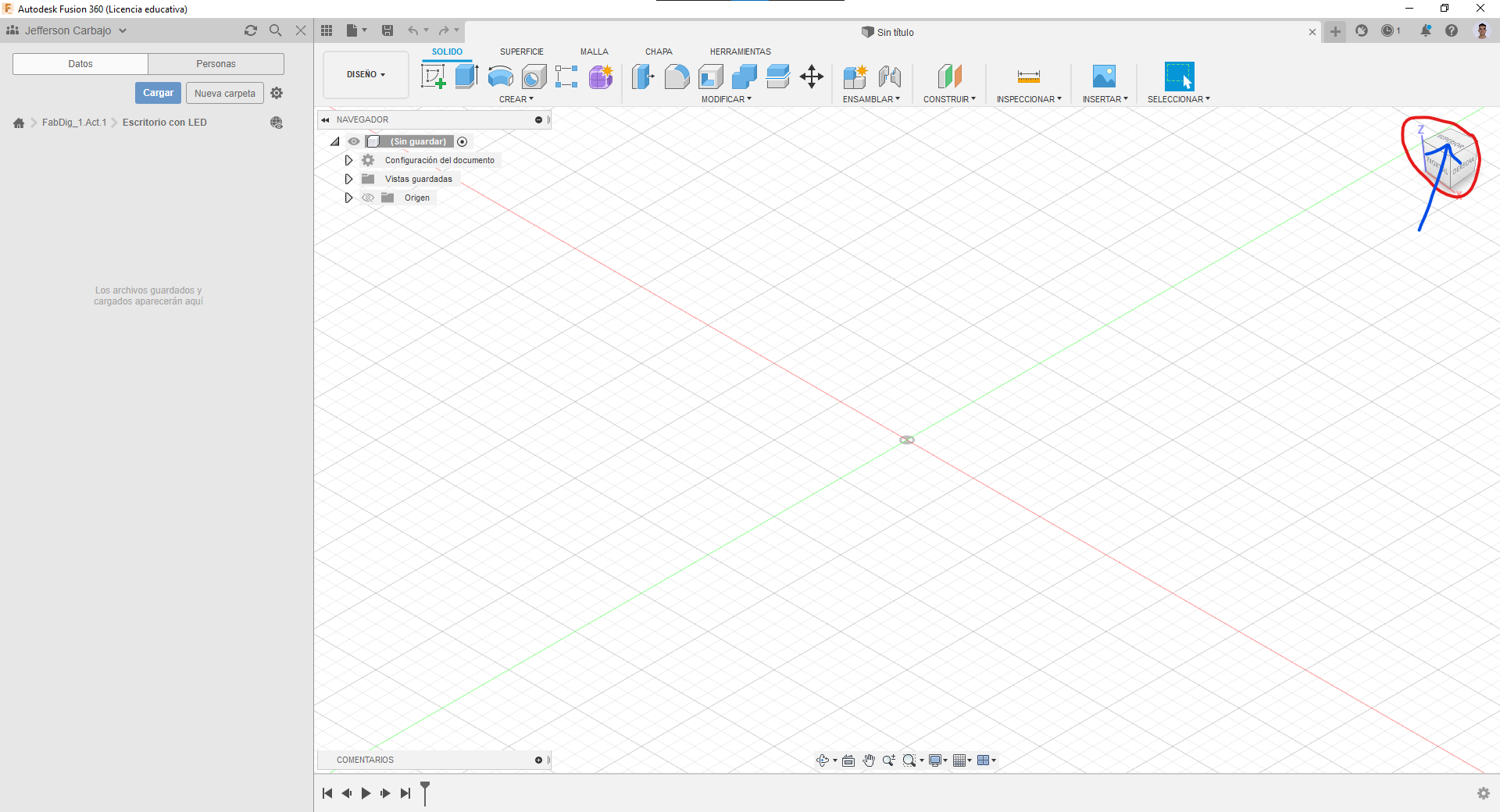Activate the (Sin guardar) component radio button

462,141
